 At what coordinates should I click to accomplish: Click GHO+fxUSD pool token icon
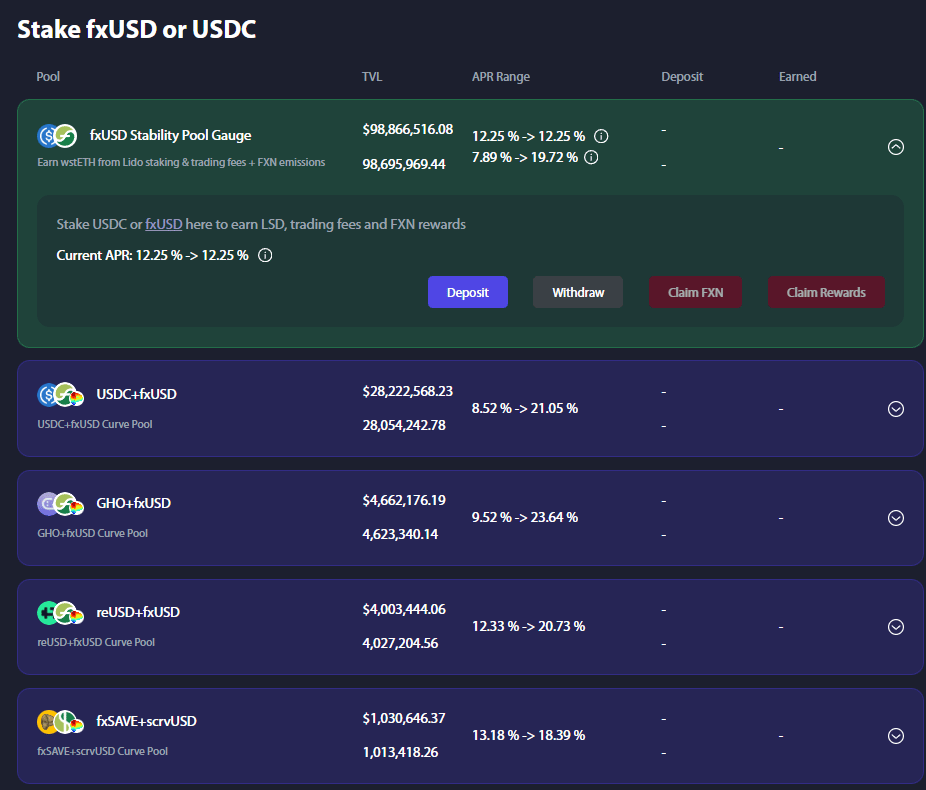click(x=60, y=504)
